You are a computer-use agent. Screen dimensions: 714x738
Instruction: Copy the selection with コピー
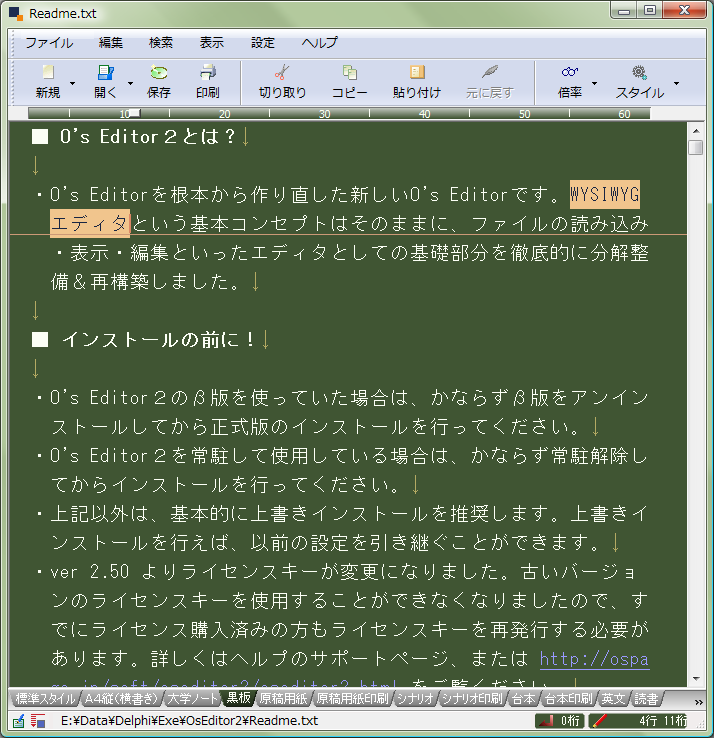[x=349, y=72]
